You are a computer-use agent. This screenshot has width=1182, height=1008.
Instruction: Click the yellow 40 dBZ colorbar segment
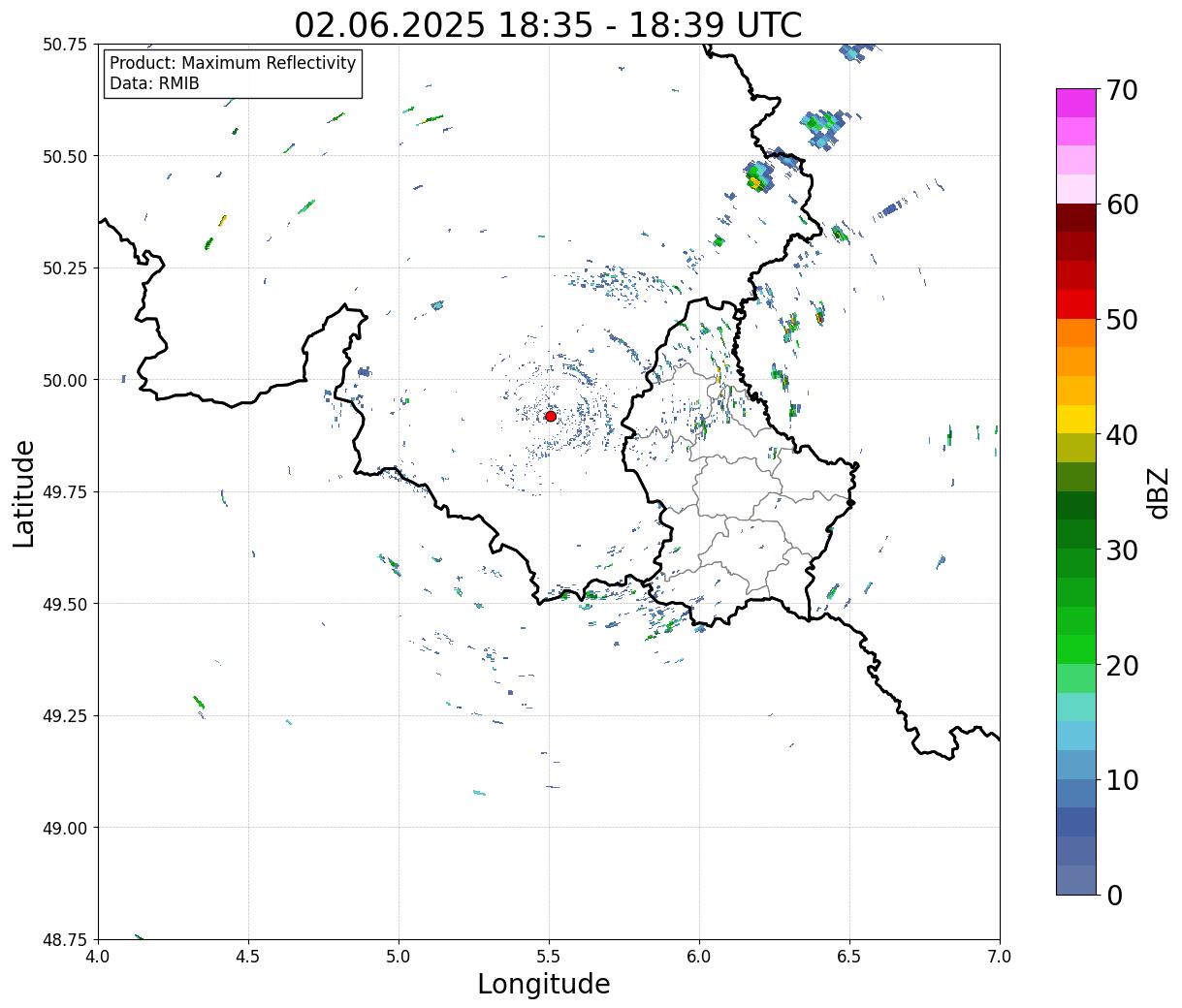(x=1076, y=420)
